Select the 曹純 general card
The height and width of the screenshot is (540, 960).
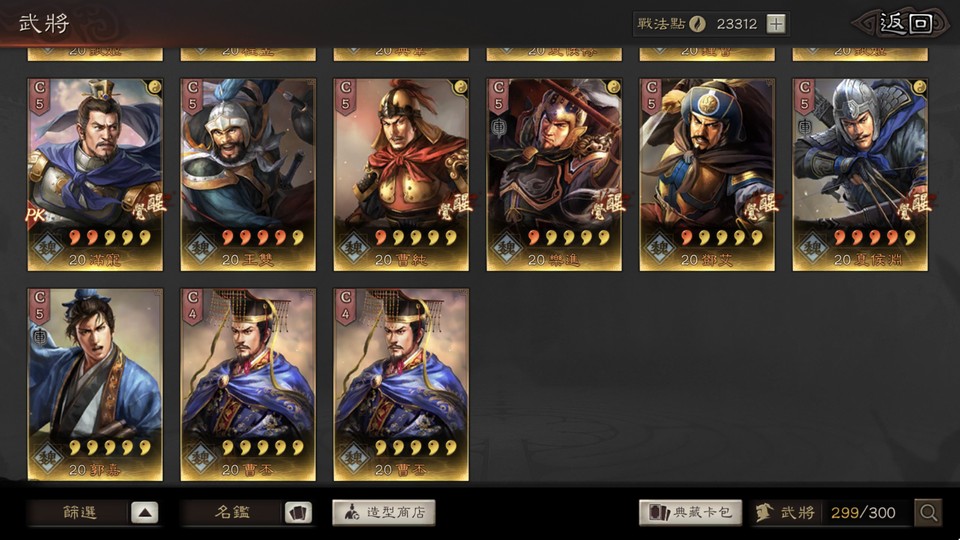(401, 174)
